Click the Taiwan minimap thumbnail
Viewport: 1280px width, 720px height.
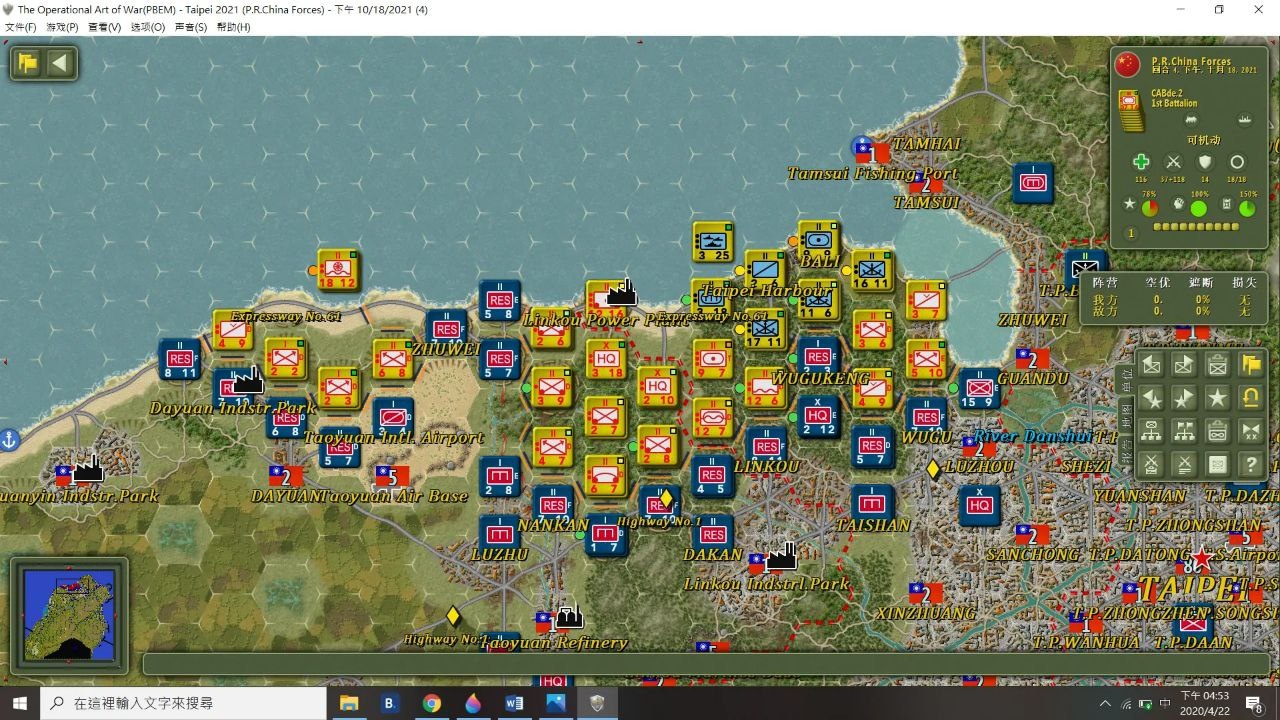tap(69, 615)
